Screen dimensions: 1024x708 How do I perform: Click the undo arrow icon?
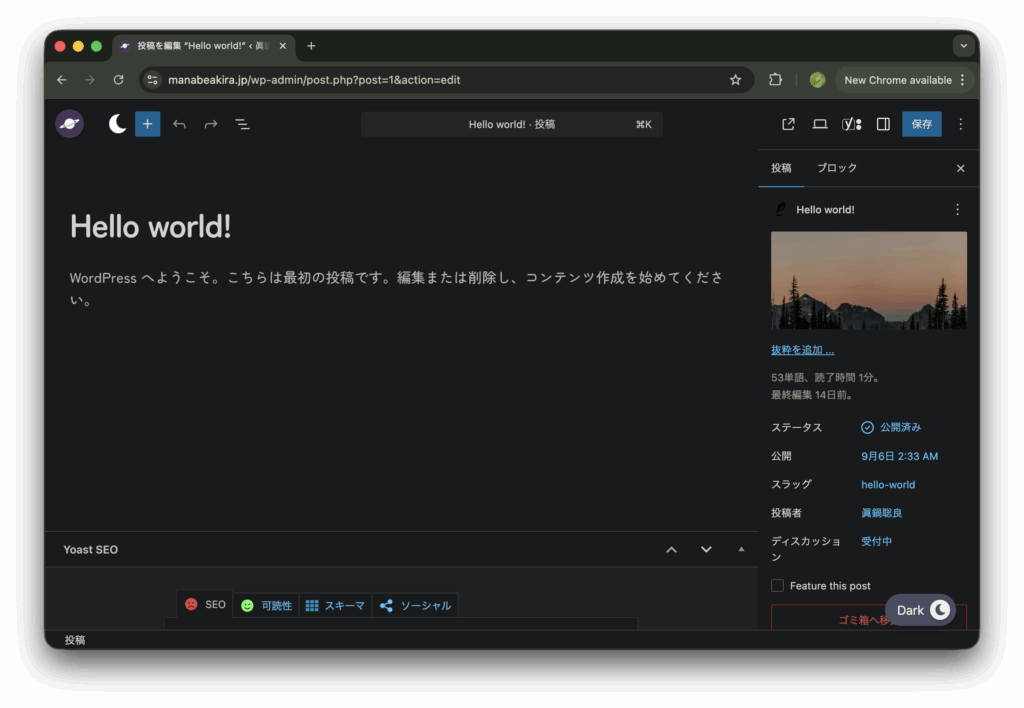[179, 124]
